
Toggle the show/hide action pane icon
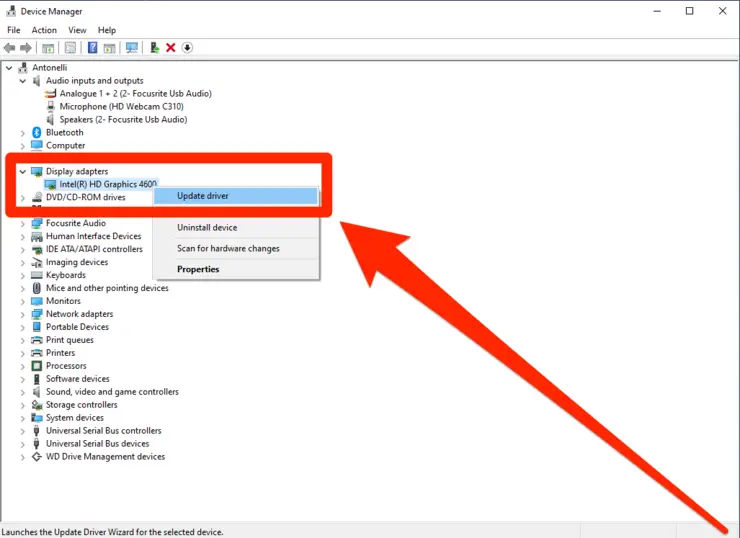coord(109,48)
